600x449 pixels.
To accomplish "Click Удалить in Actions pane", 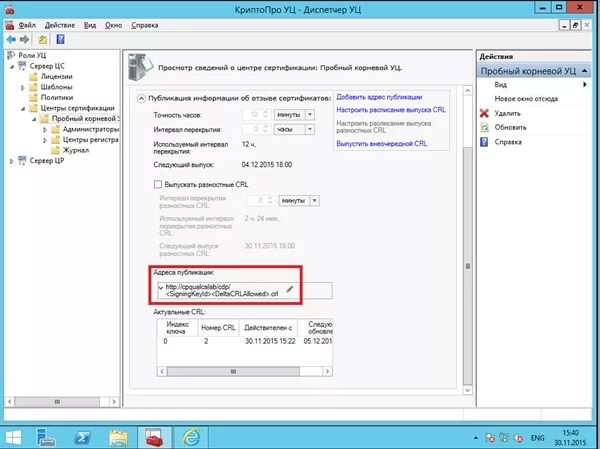I will (x=507, y=113).
